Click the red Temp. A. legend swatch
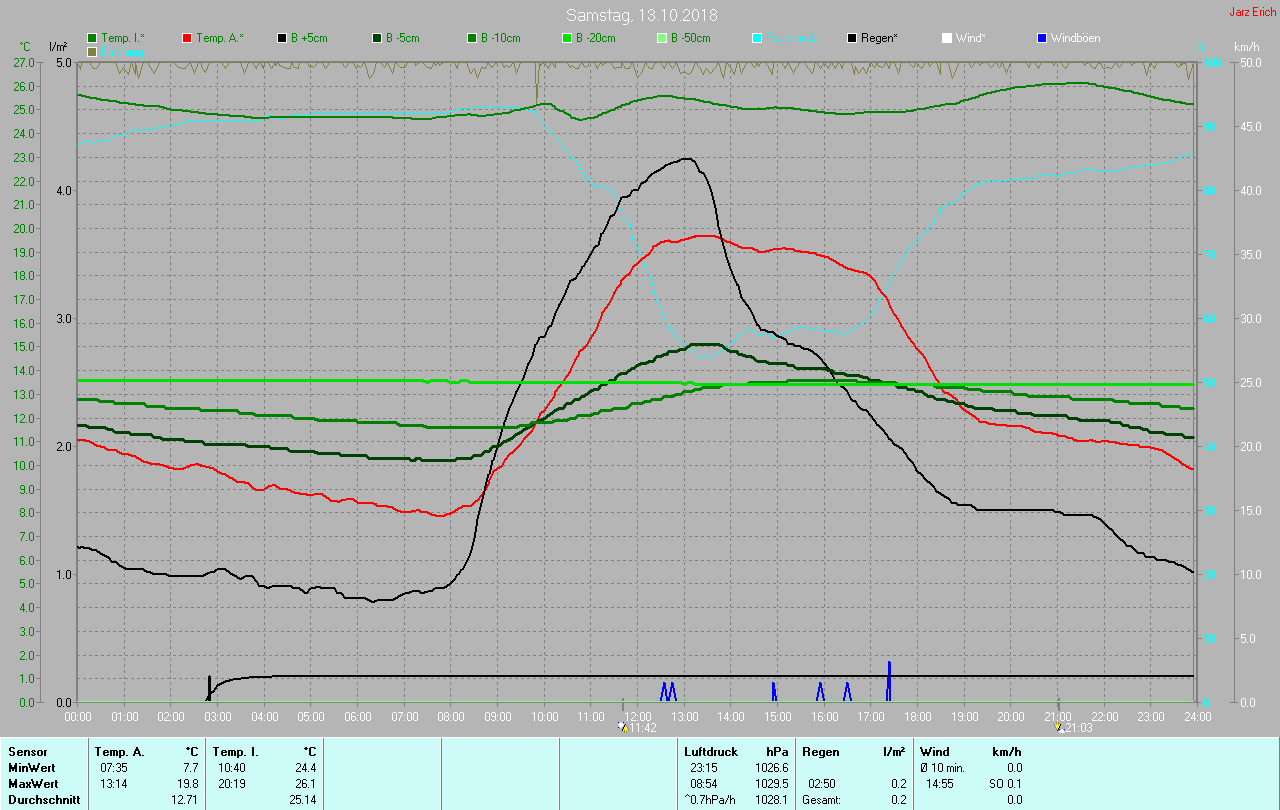The image size is (1280, 810). point(188,38)
